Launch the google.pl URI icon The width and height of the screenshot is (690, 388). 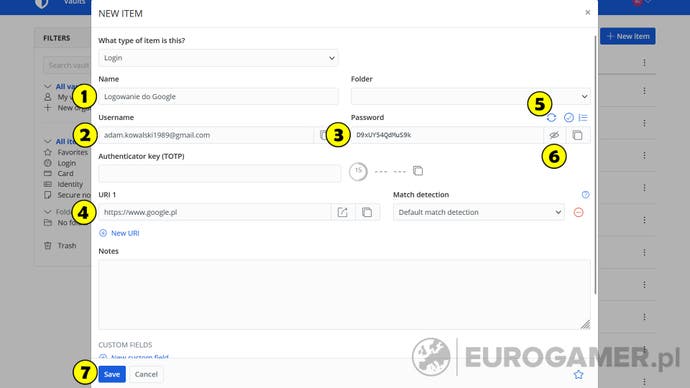(x=342, y=212)
